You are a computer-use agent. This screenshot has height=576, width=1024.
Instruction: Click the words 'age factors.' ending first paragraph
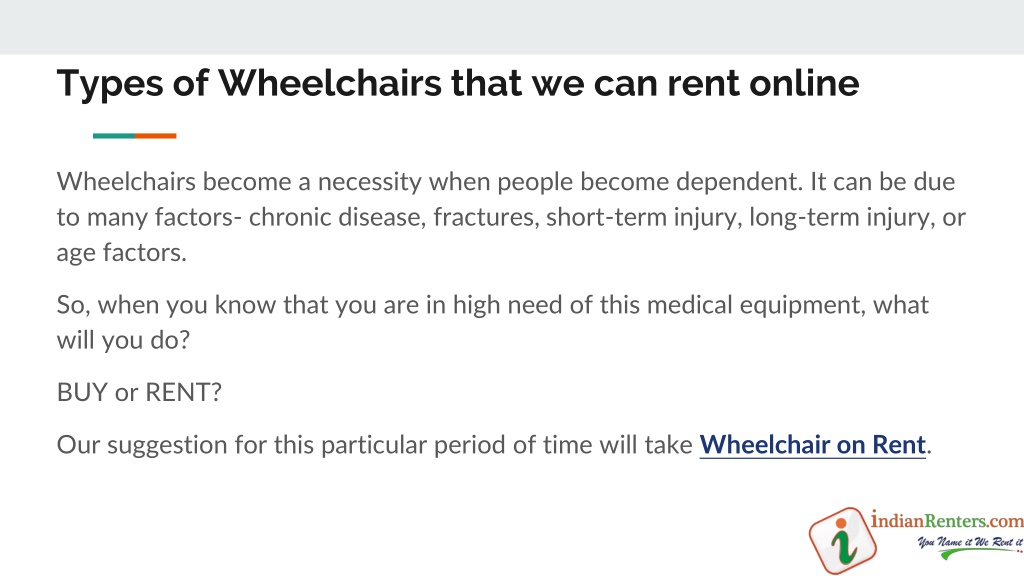(121, 253)
